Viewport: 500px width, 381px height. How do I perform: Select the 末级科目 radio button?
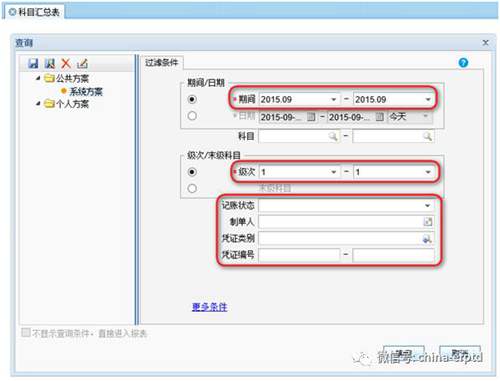[x=192, y=188]
